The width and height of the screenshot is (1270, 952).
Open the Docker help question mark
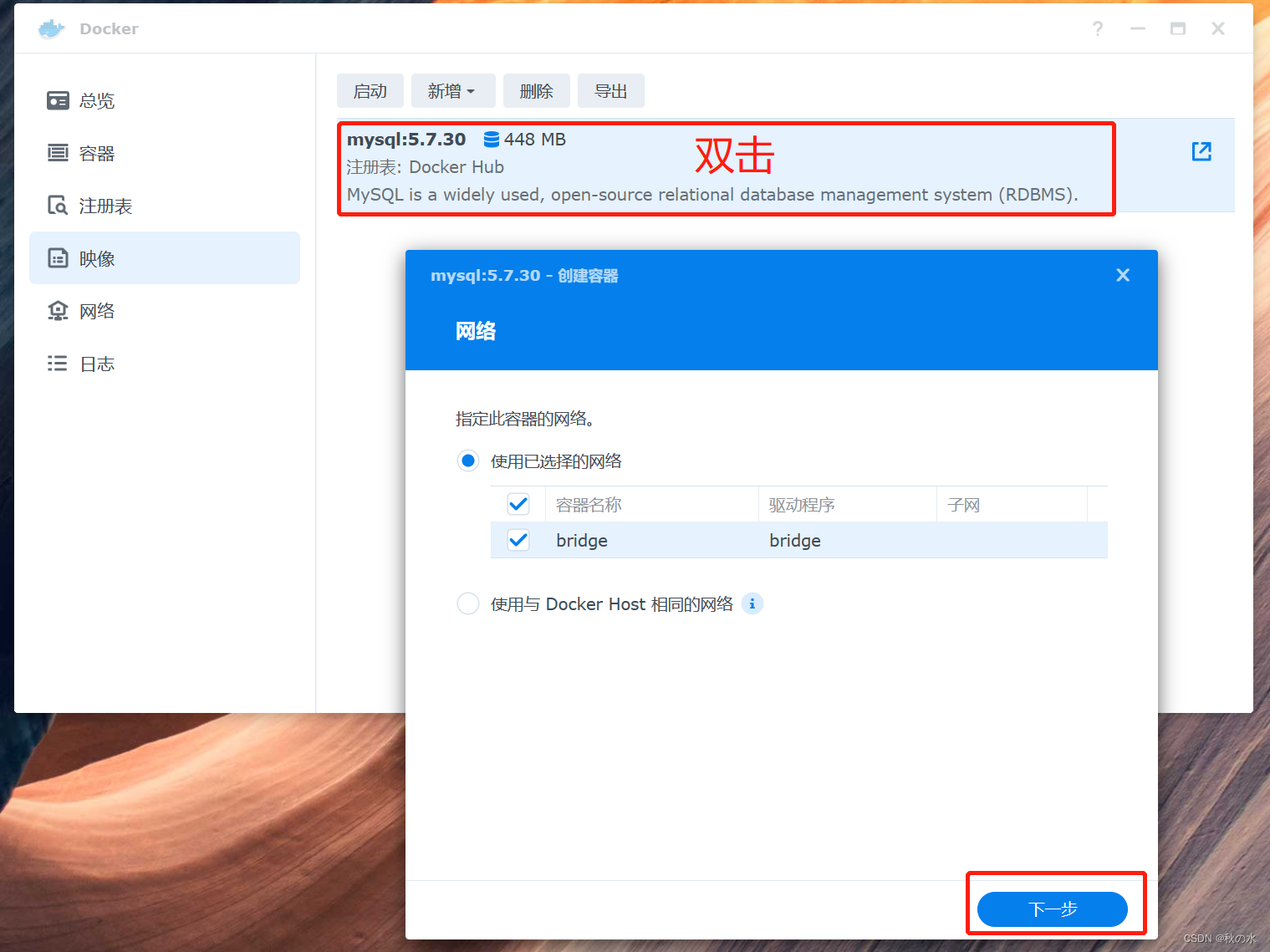pos(1098,28)
